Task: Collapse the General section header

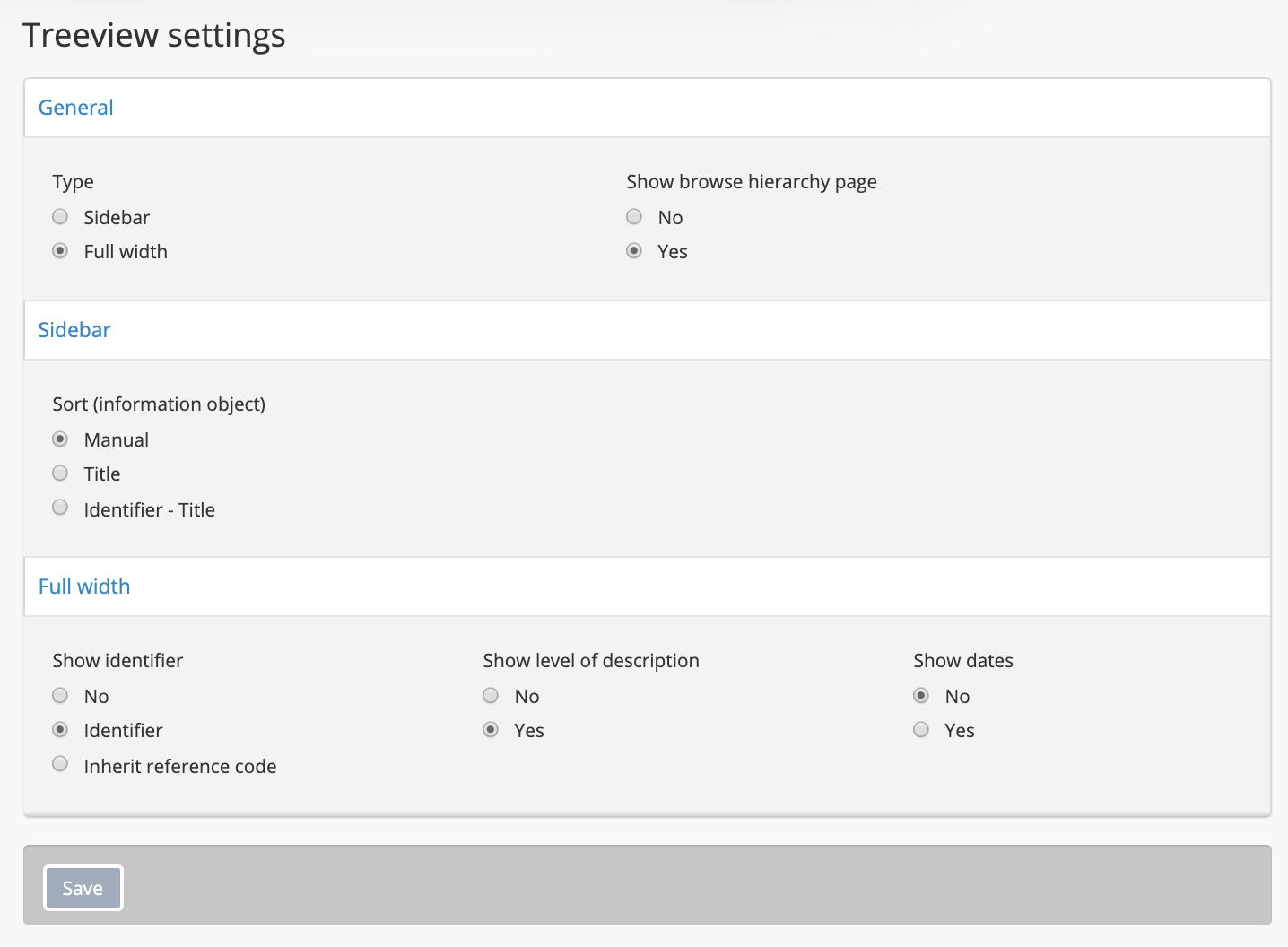Action: tap(76, 108)
